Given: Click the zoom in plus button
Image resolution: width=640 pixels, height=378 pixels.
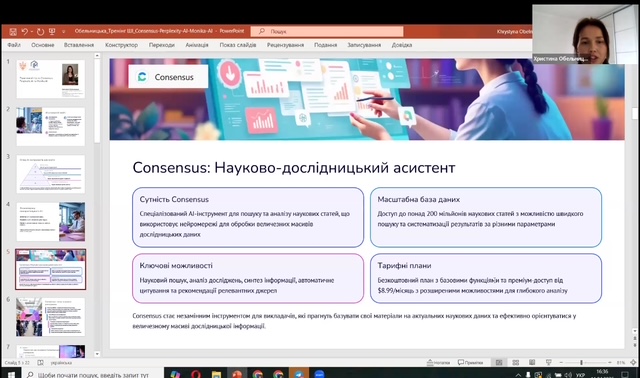Looking at the screenshot, I should pos(609,362).
